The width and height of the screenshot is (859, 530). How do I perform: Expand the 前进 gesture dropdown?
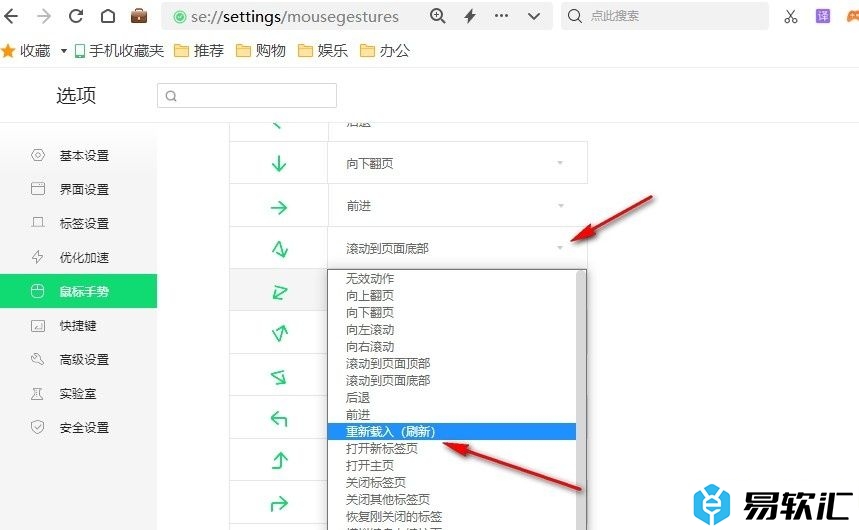click(559, 206)
